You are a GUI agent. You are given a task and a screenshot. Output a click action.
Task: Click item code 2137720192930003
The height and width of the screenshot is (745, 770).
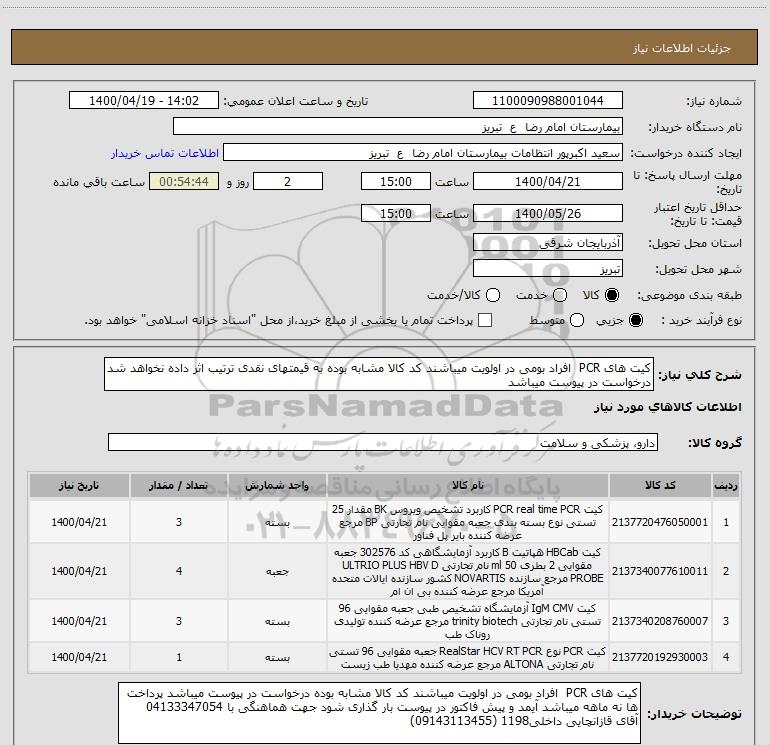(660, 657)
